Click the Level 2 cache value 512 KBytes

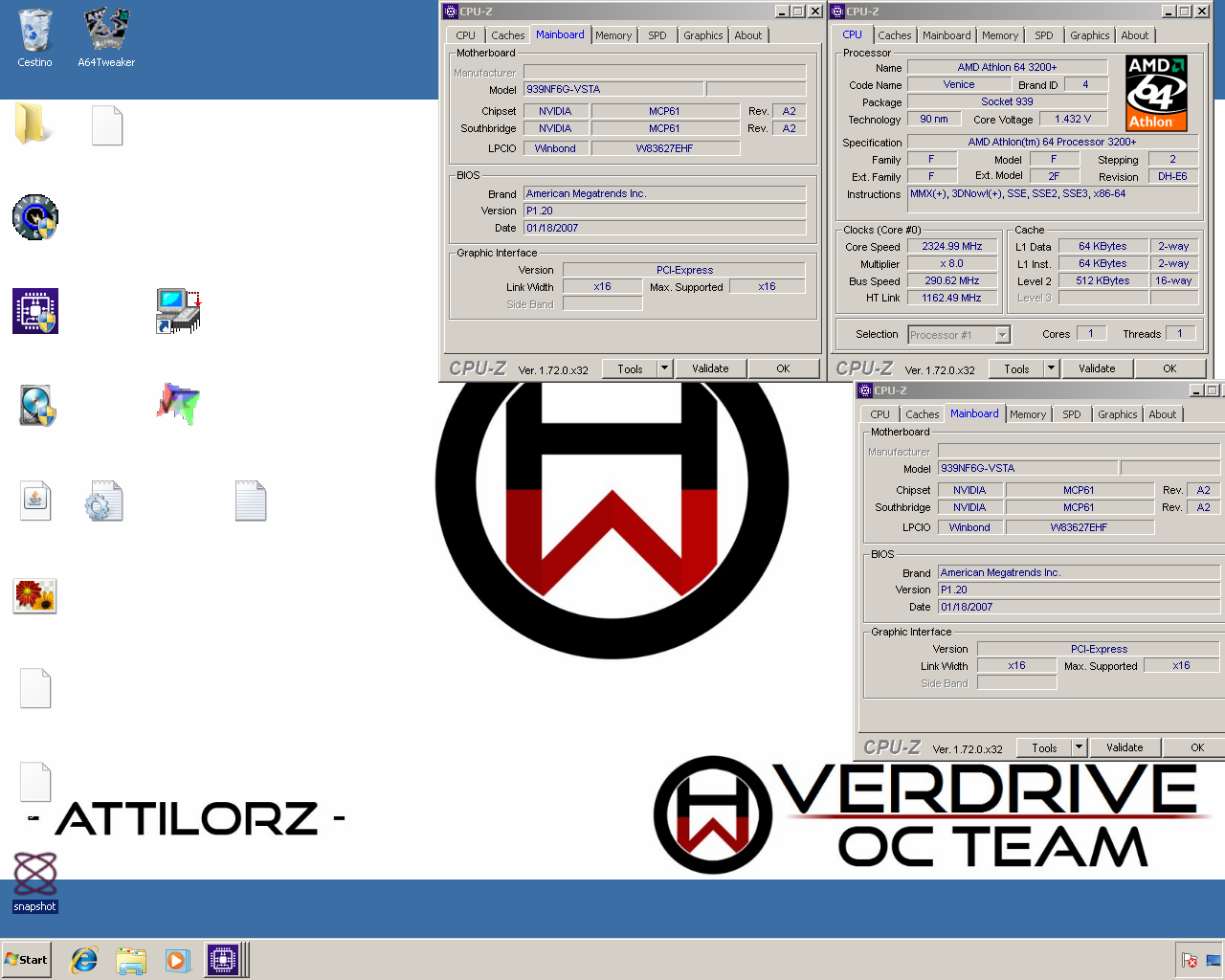click(1102, 280)
